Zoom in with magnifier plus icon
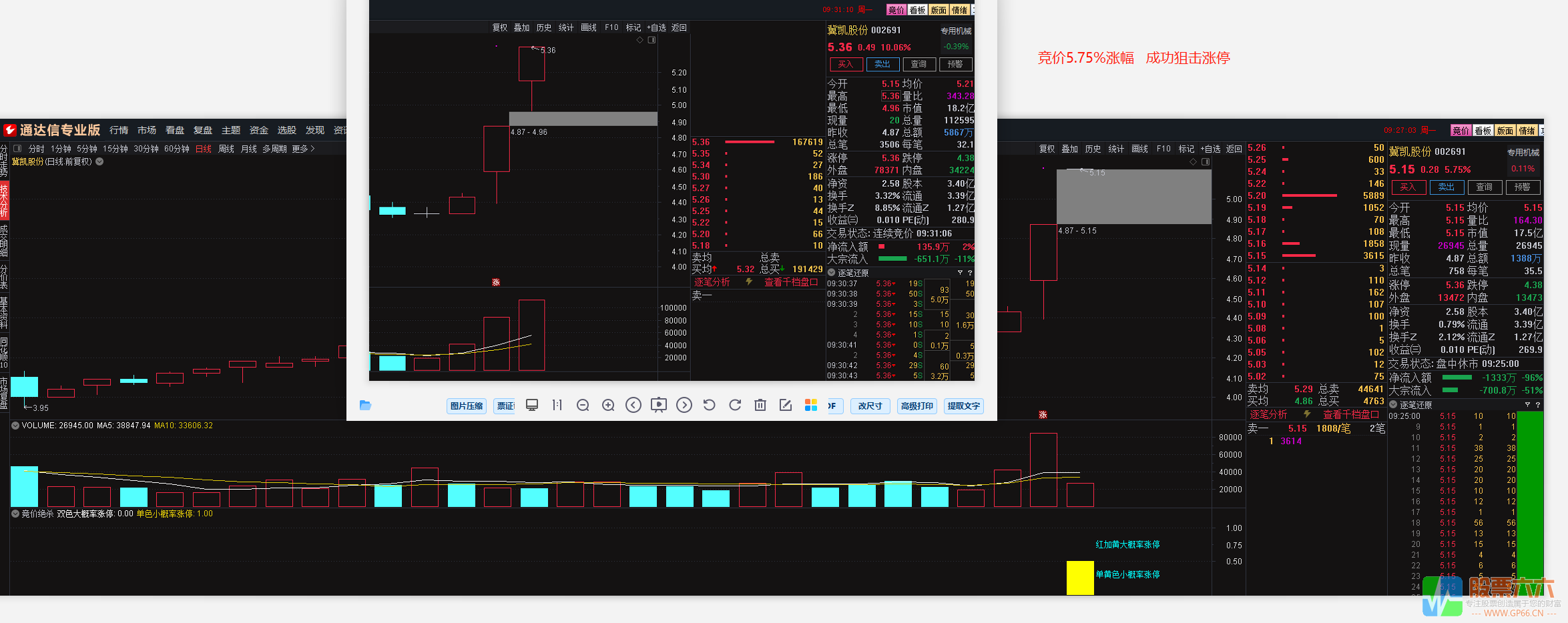This screenshot has height=623, width=1568. click(608, 405)
